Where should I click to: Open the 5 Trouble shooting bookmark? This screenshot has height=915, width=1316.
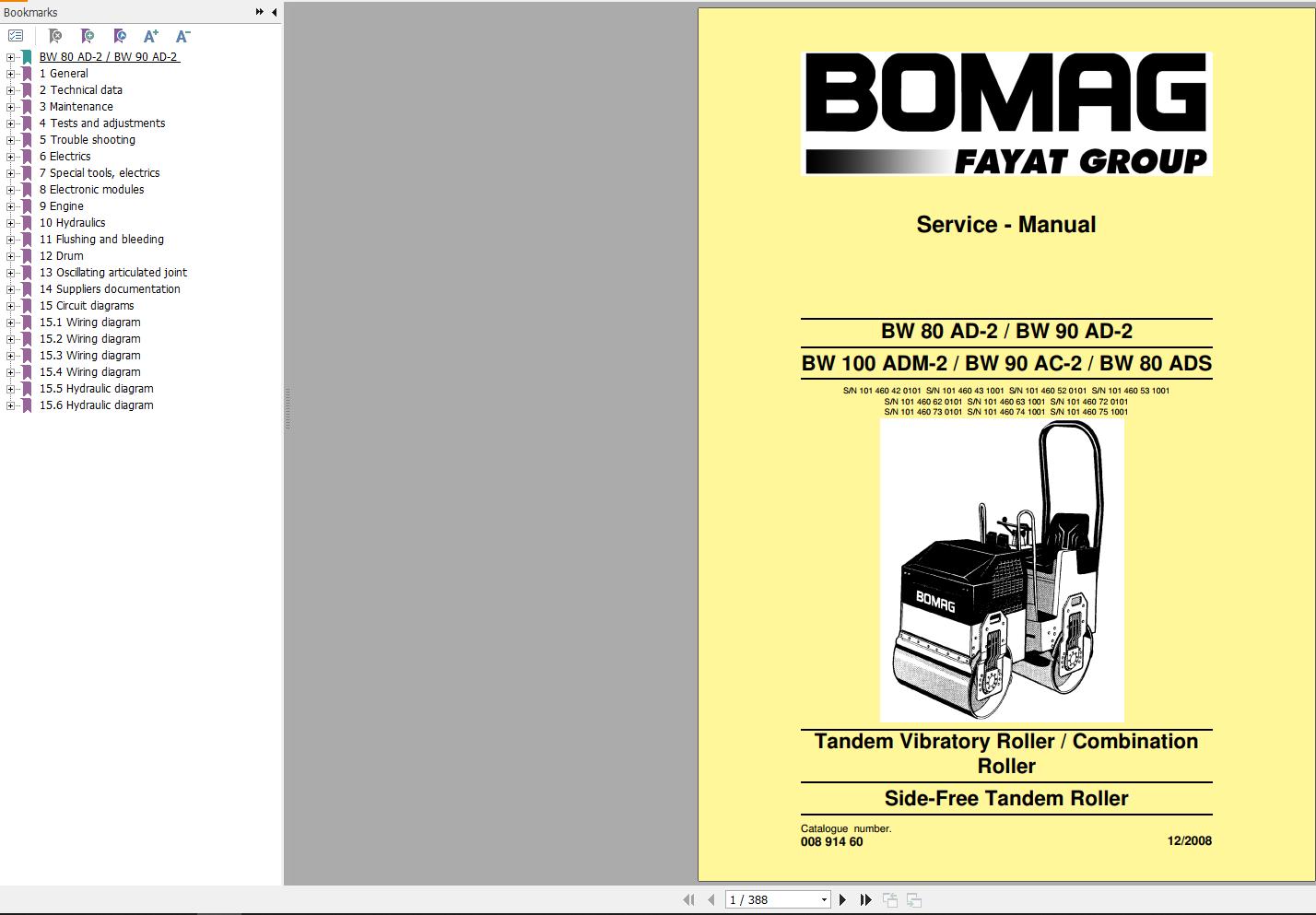pyautogui.click(x=88, y=140)
